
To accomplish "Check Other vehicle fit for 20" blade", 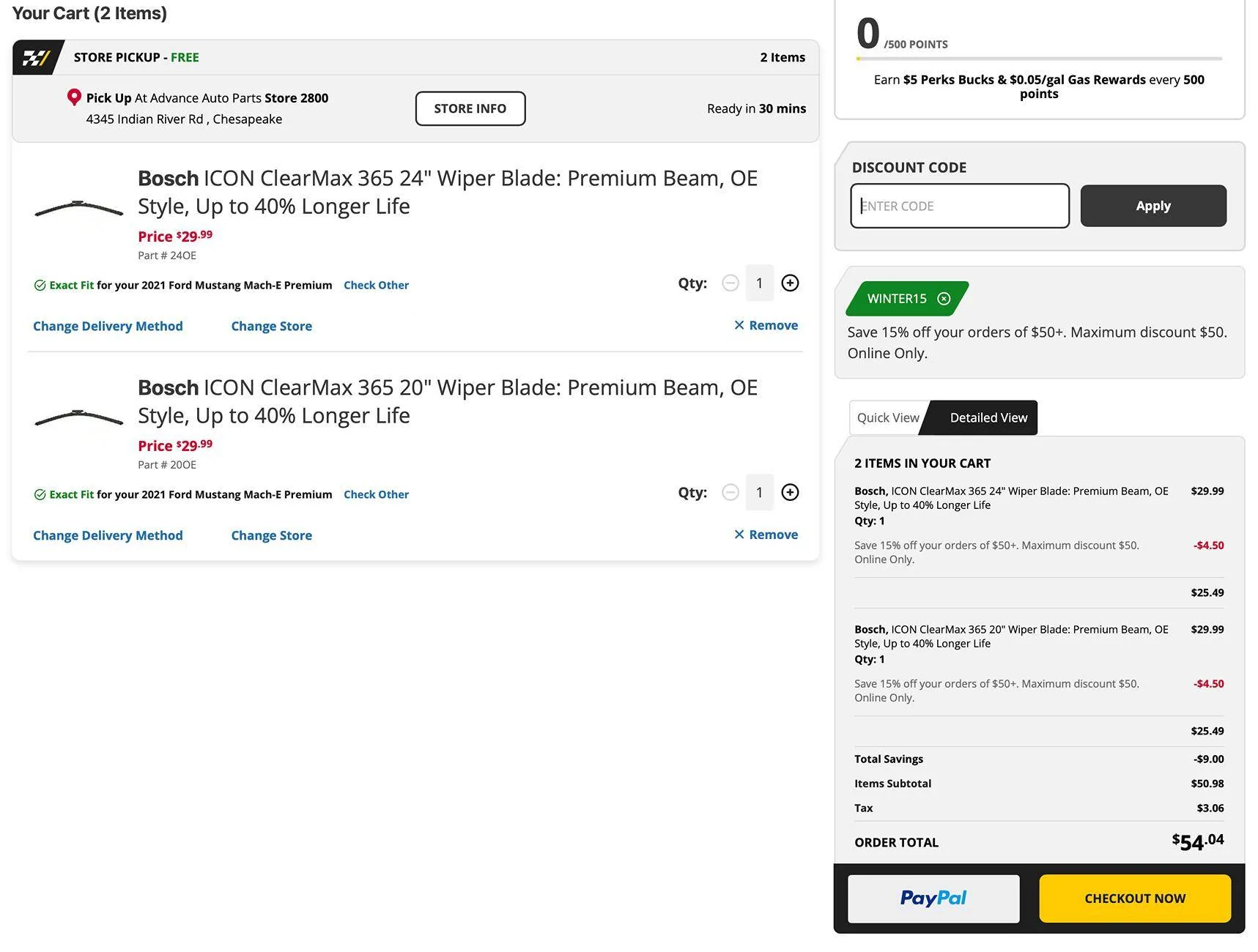I will point(377,494).
